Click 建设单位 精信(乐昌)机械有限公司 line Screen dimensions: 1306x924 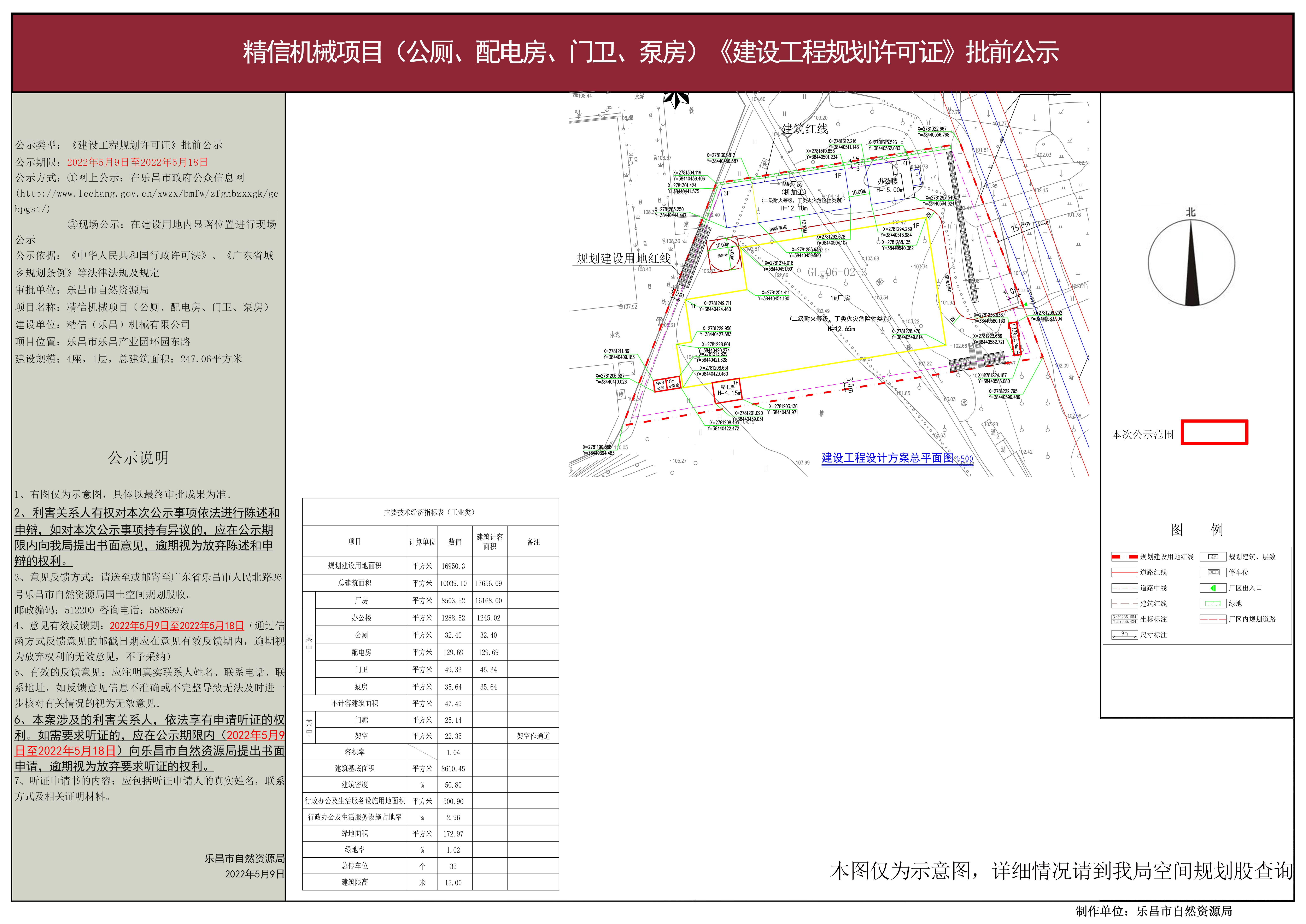pos(103,325)
